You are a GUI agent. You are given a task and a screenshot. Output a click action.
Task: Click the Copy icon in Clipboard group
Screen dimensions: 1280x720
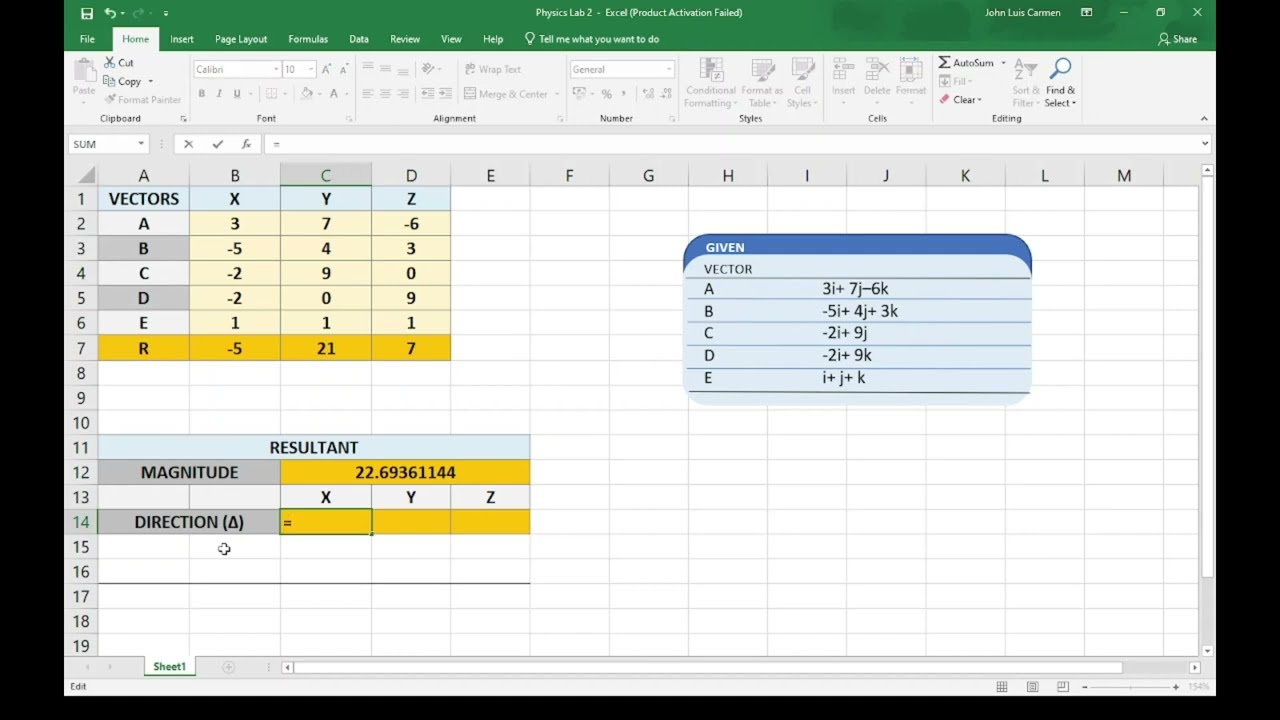(x=110, y=81)
